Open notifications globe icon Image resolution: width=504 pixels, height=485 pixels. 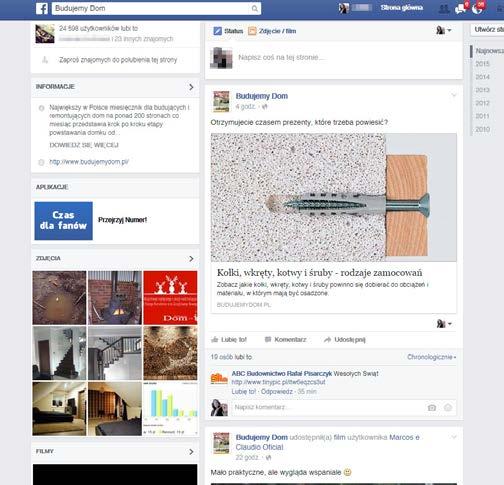pos(477,9)
